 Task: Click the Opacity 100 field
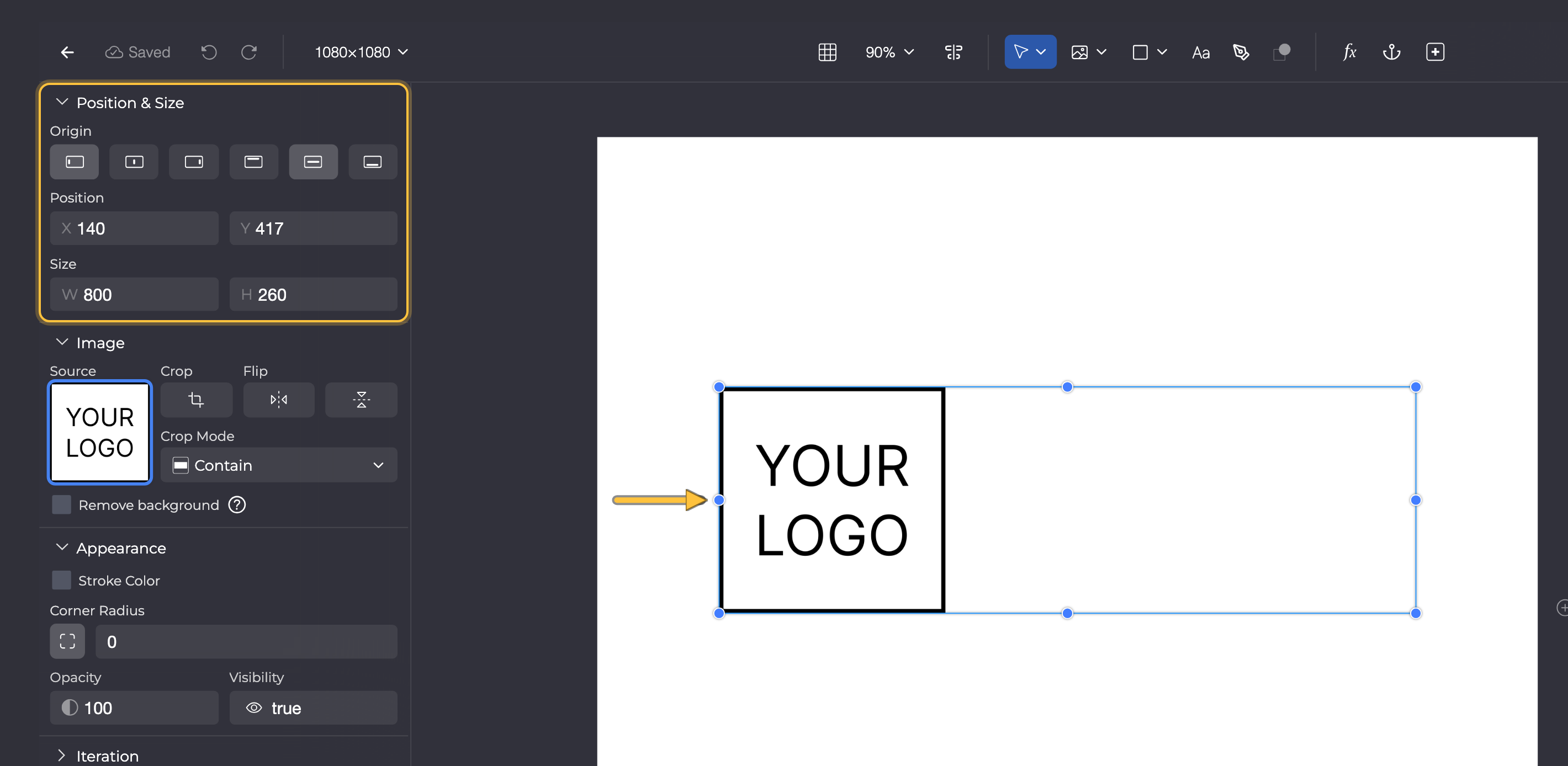(134, 708)
